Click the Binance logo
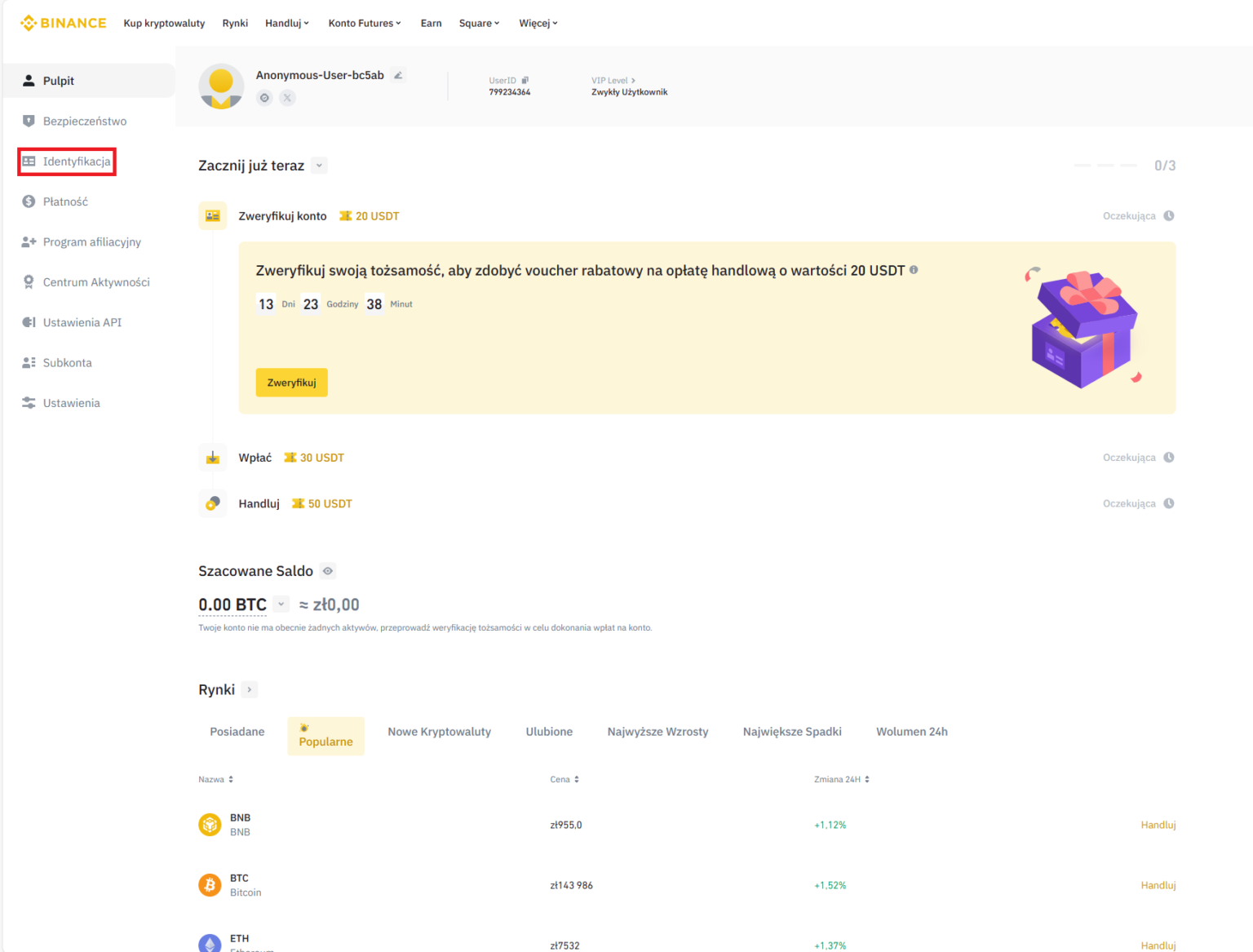The width and height of the screenshot is (1253, 952). [63, 23]
